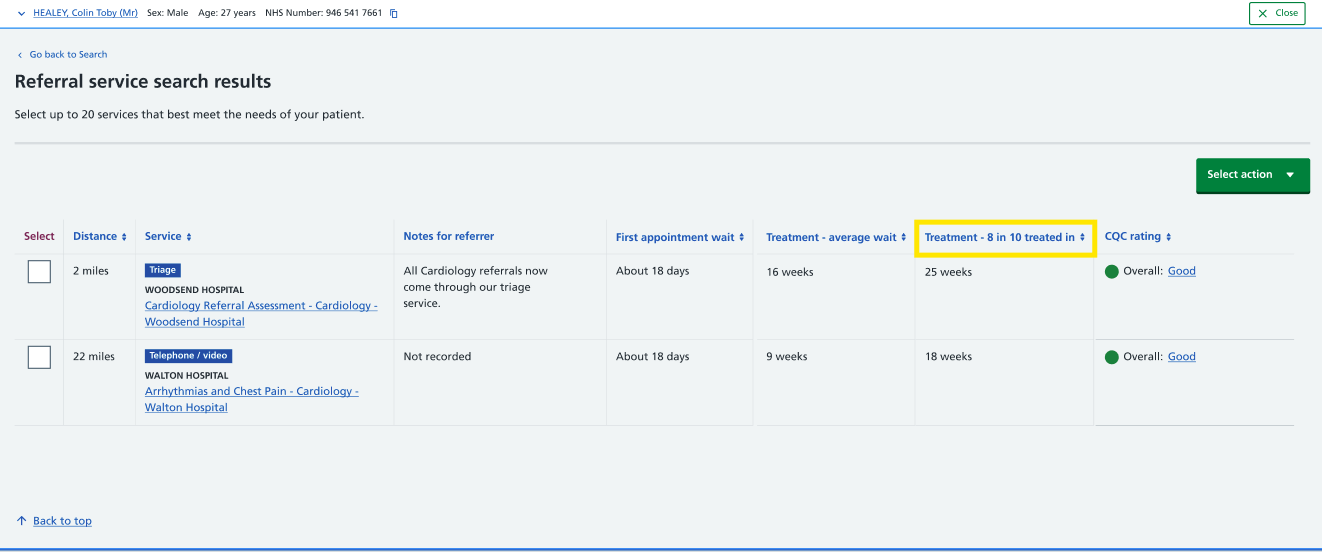The image size is (1322, 552).
Task: Click the Select column header
Action: click(x=39, y=237)
